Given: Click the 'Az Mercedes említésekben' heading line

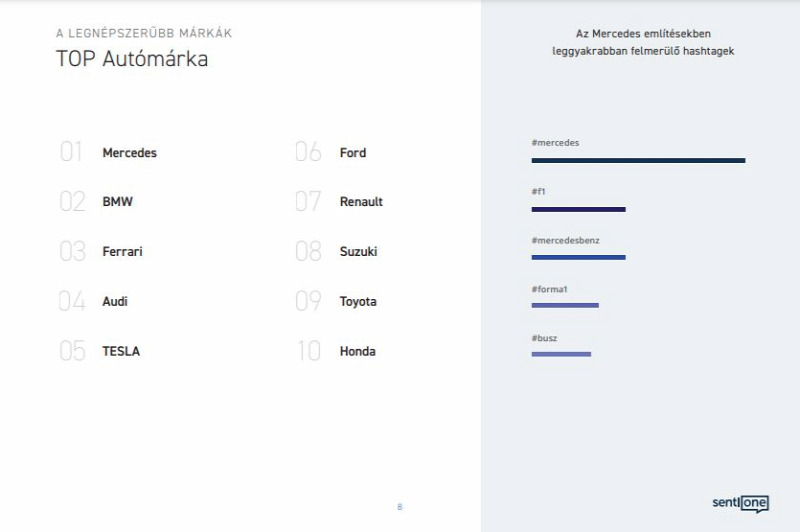Looking at the screenshot, I should (643, 34).
